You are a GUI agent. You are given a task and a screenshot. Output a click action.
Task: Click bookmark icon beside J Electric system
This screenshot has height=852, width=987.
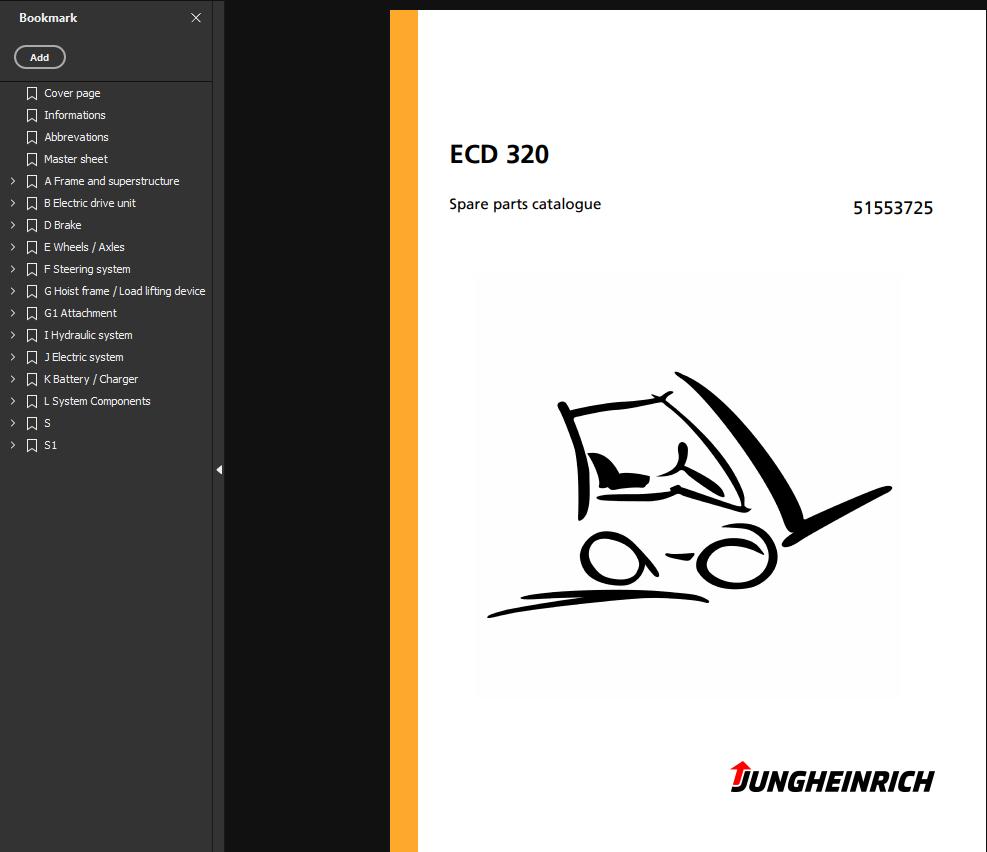pos(31,357)
